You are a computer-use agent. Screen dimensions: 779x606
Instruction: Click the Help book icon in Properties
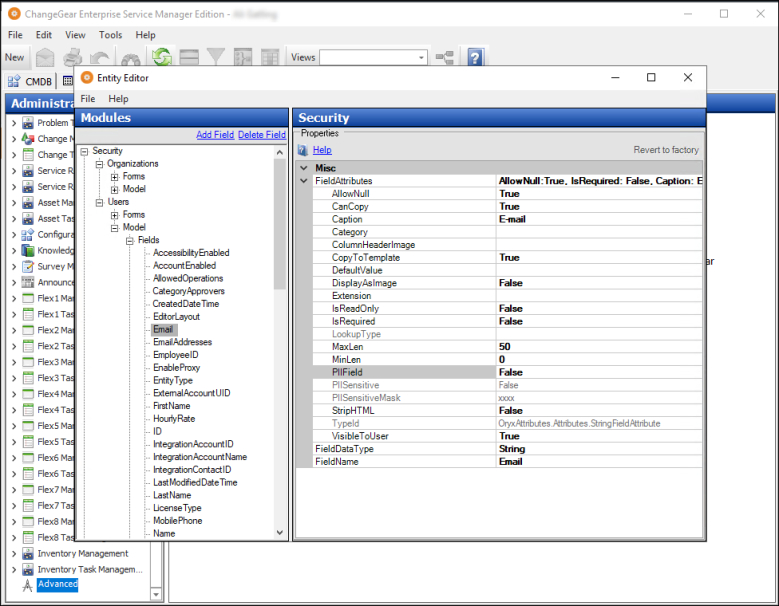tap(303, 150)
